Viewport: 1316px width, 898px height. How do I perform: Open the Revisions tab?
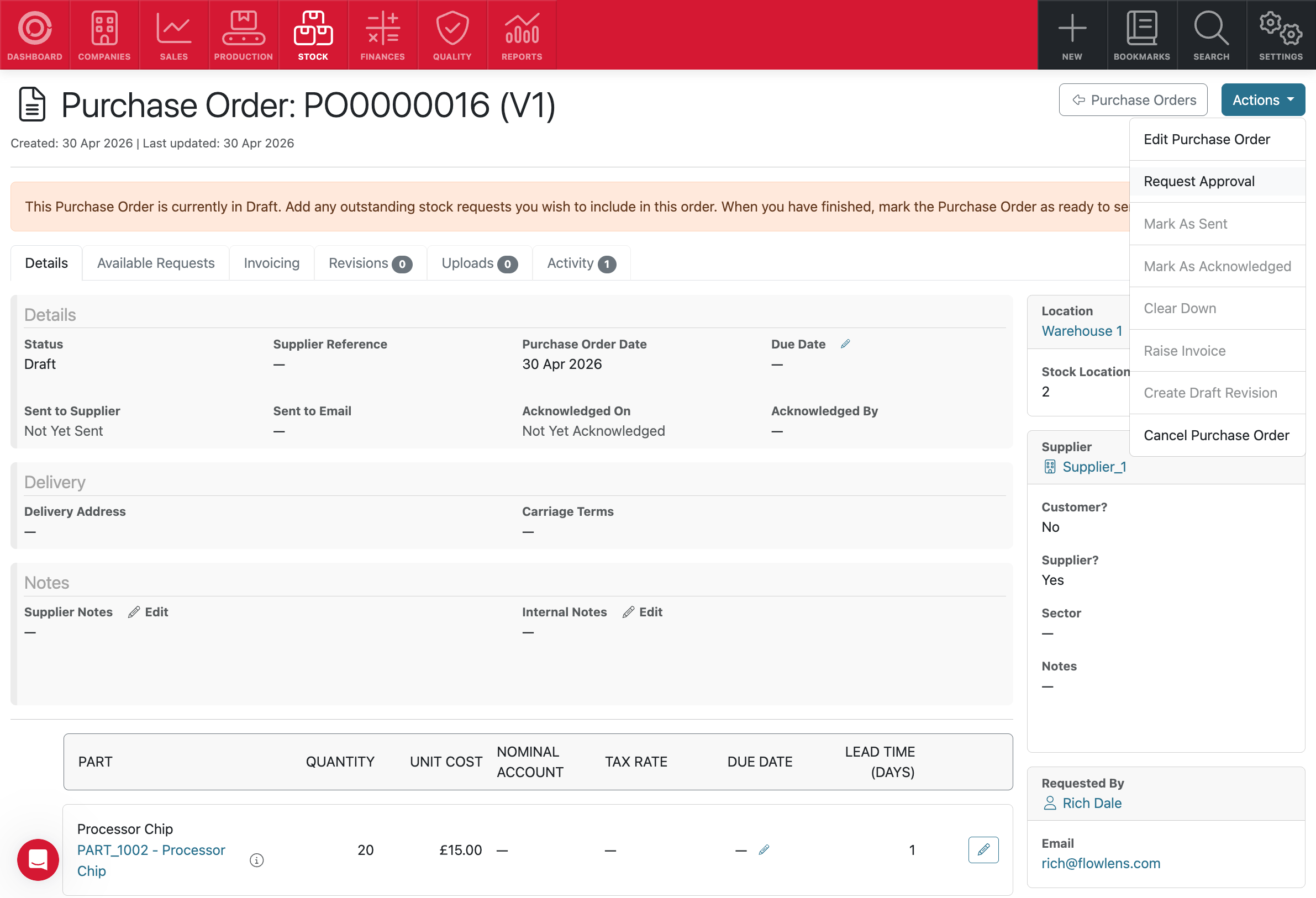tap(370, 263)
